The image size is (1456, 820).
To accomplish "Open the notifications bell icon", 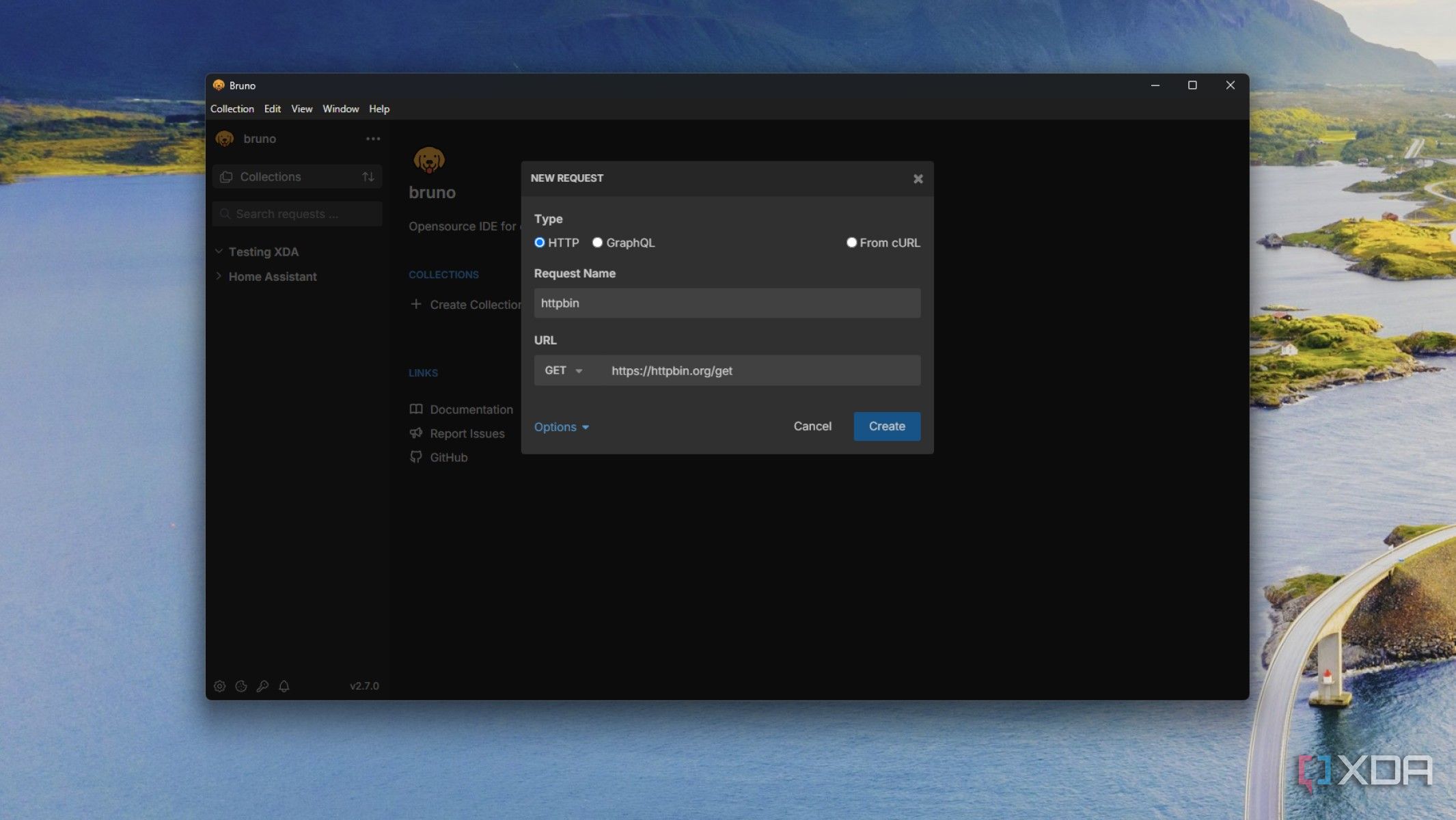I will tap(284, 686).
